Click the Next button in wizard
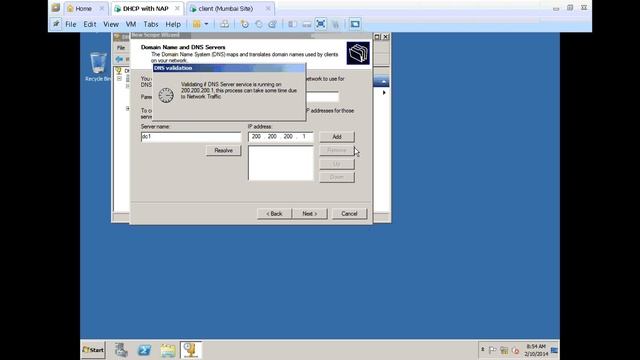 [309, 213]
